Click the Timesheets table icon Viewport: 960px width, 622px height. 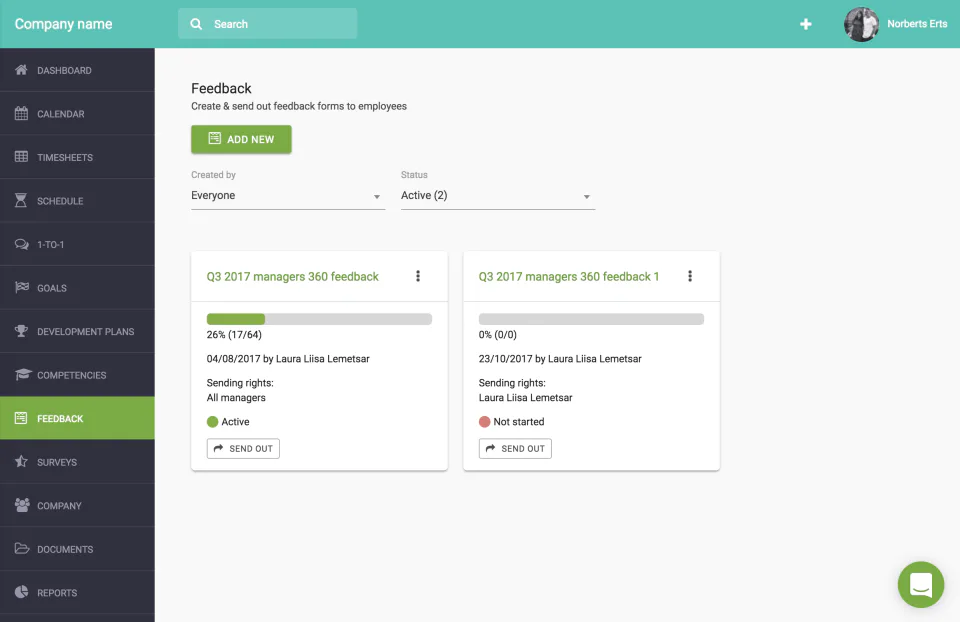pos(21,157)
